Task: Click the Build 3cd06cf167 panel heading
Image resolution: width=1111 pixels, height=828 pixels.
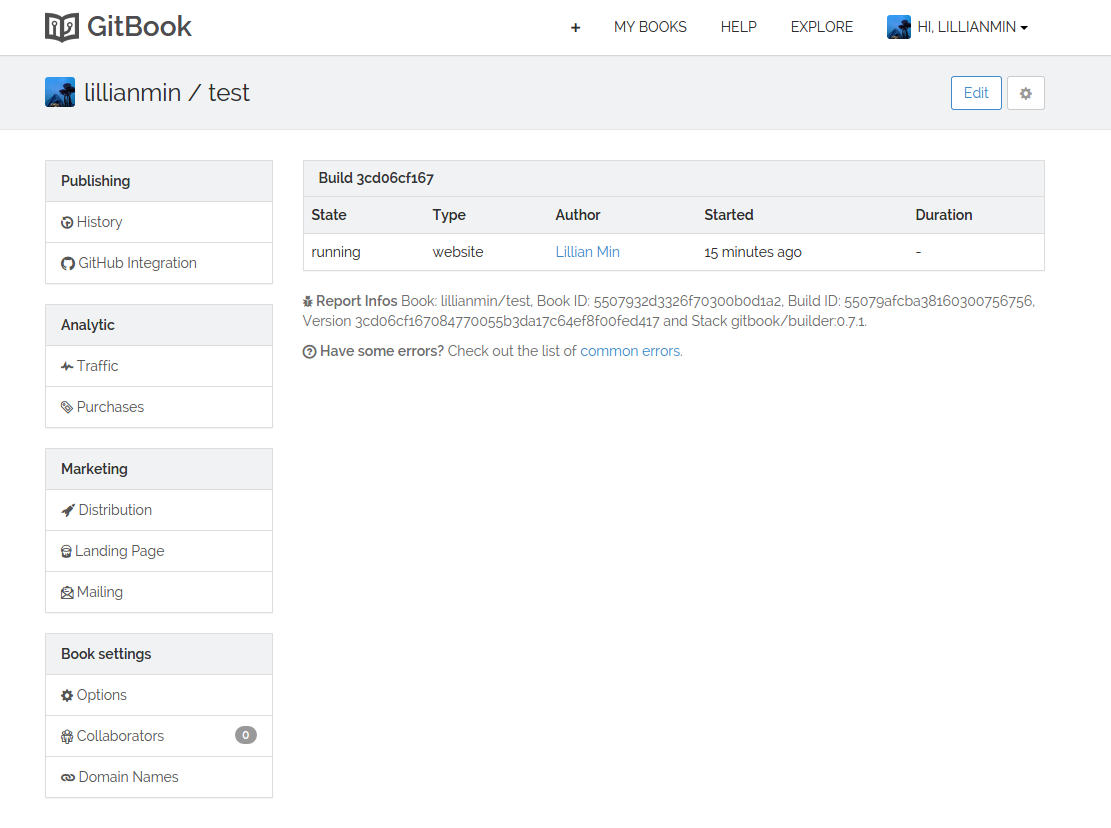Action: (x=376, y=178)
